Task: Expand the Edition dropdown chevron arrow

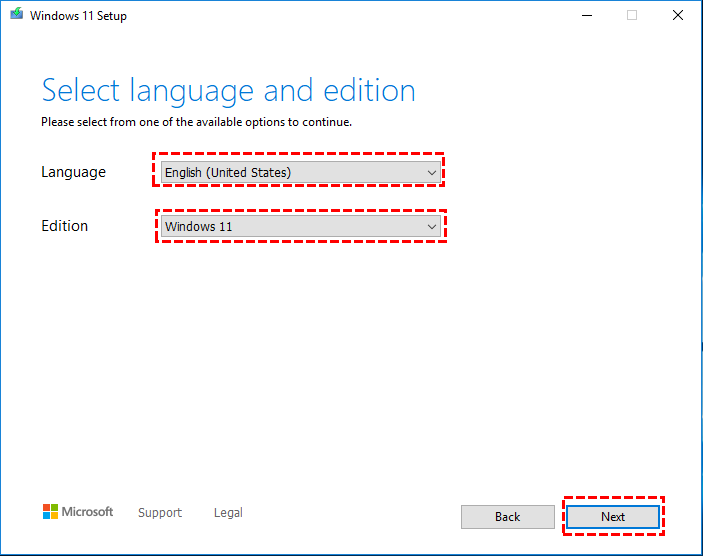Action: point(432,227)
